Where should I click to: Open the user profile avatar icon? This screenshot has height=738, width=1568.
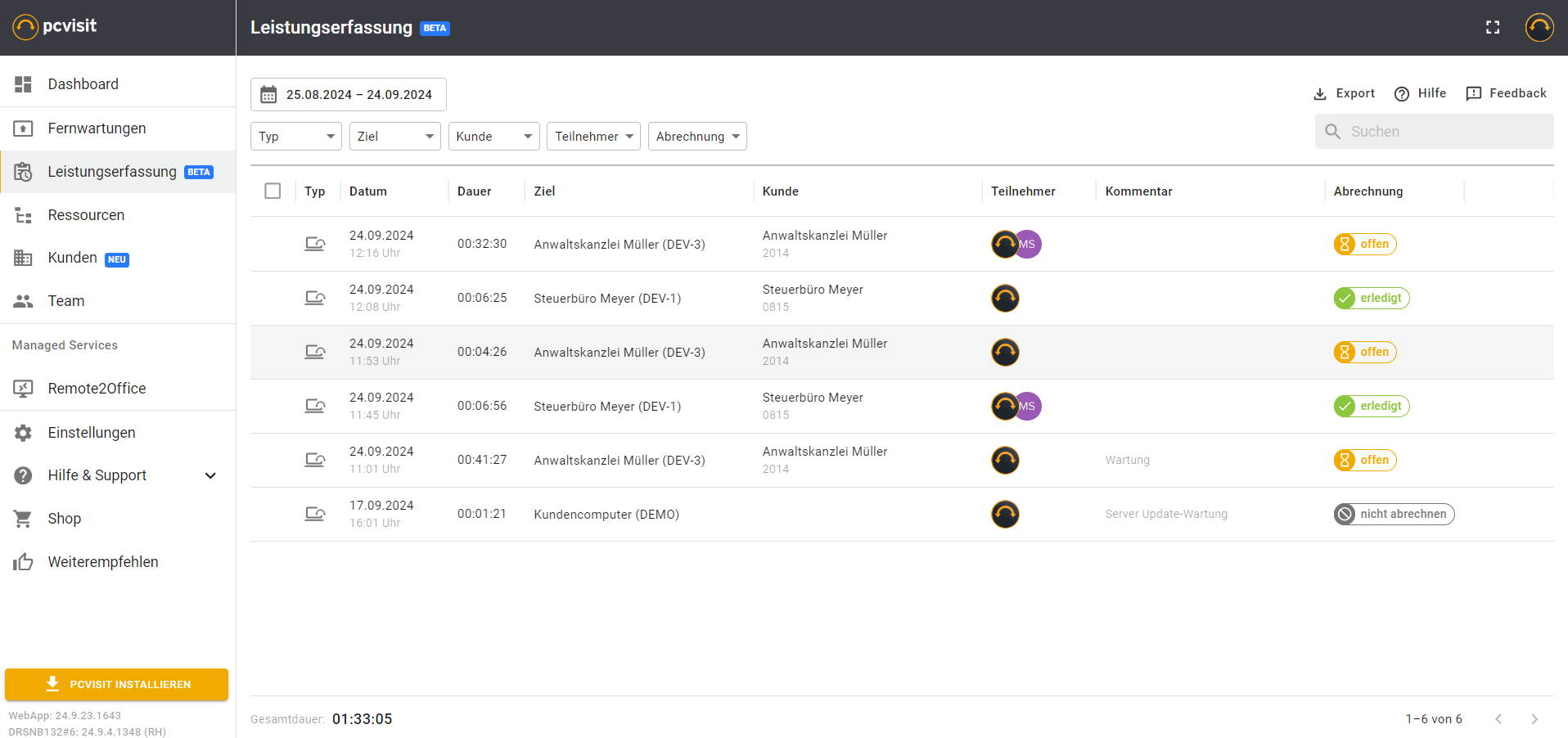pos(1539,27)
